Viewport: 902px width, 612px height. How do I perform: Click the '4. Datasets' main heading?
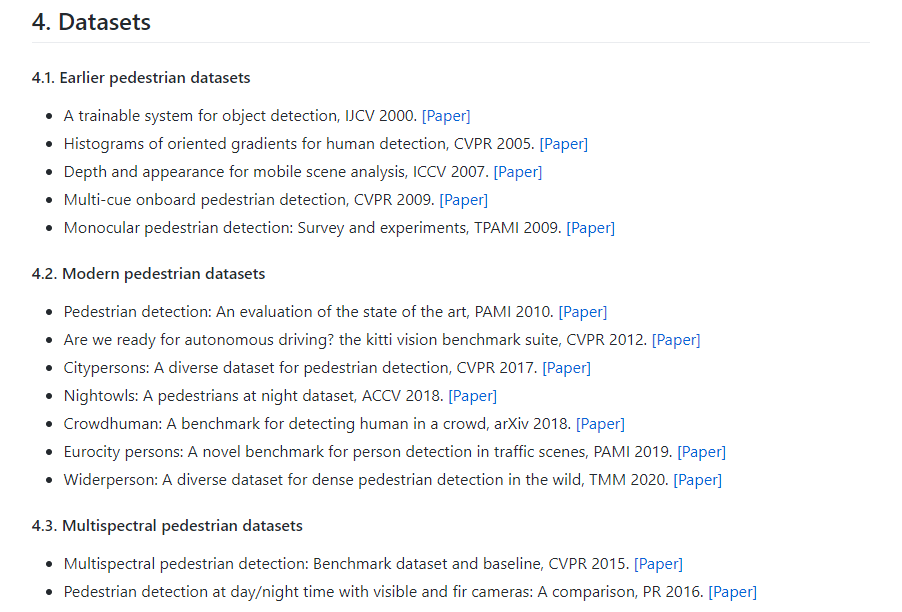[92, 22]
